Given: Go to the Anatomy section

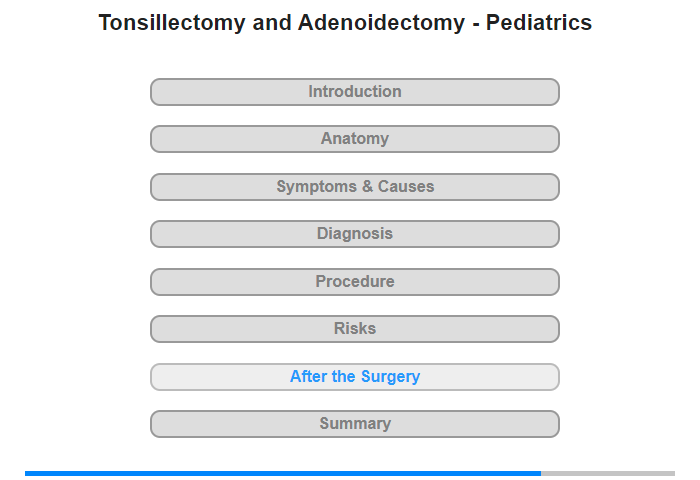Looking at the screenshot, I should pyautogui.click(x=355, y=139).
